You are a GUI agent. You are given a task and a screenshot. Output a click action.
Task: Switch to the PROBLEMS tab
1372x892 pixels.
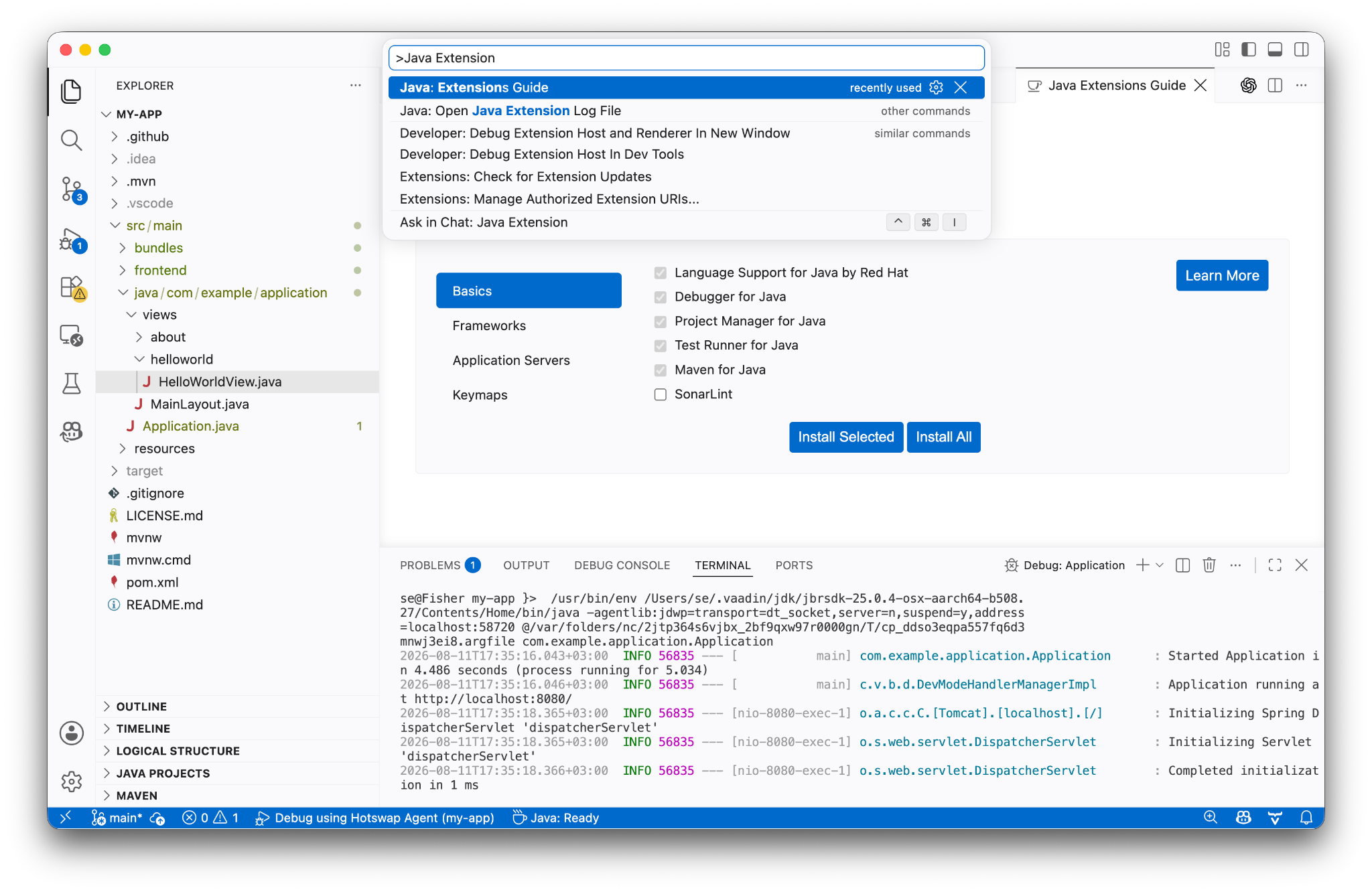(x=440, y=565)
